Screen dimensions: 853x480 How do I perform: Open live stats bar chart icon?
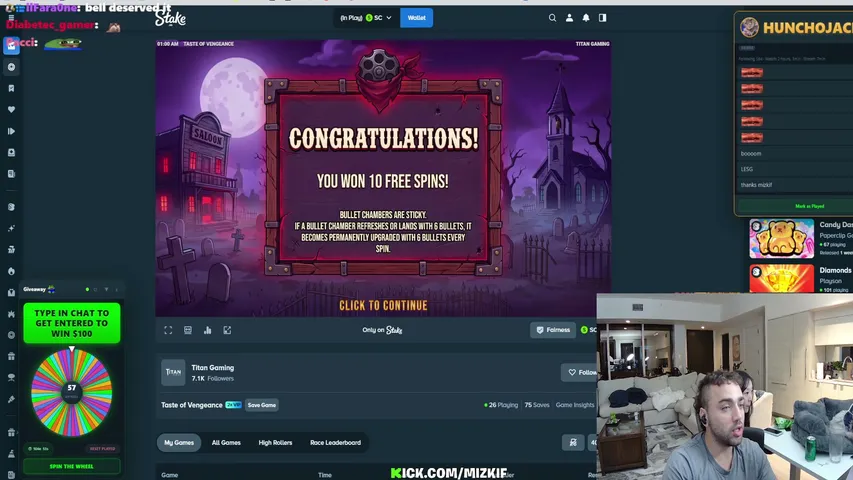point(207,330)
